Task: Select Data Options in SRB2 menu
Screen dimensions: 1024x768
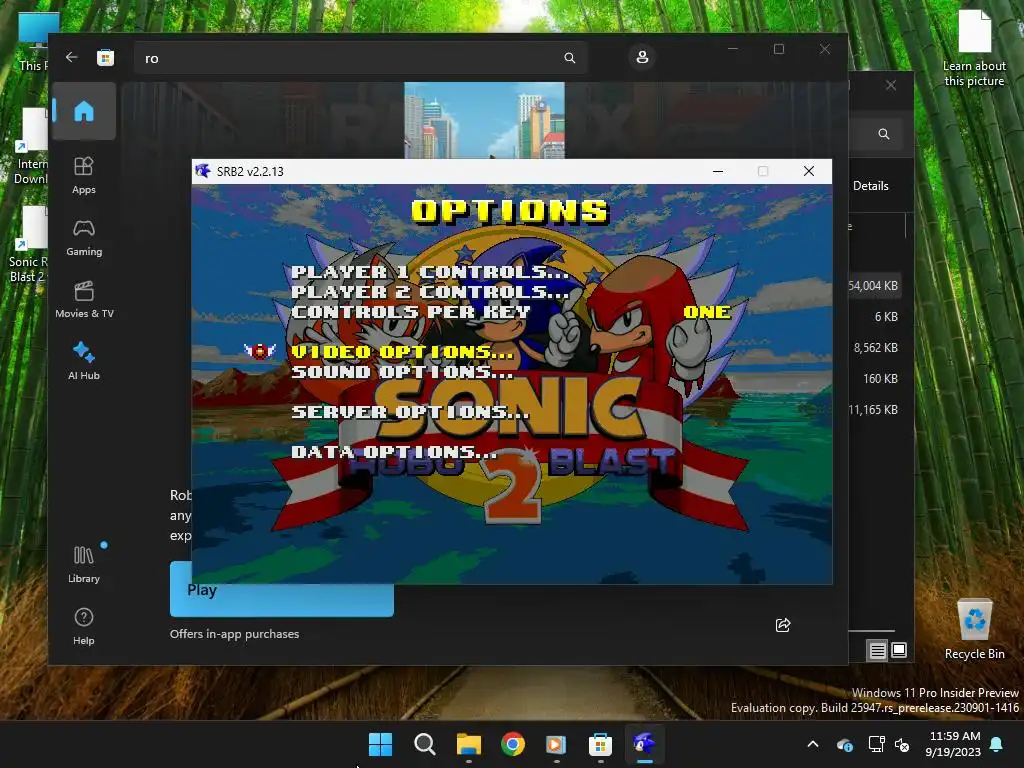Action: click(x=394, y=451)
